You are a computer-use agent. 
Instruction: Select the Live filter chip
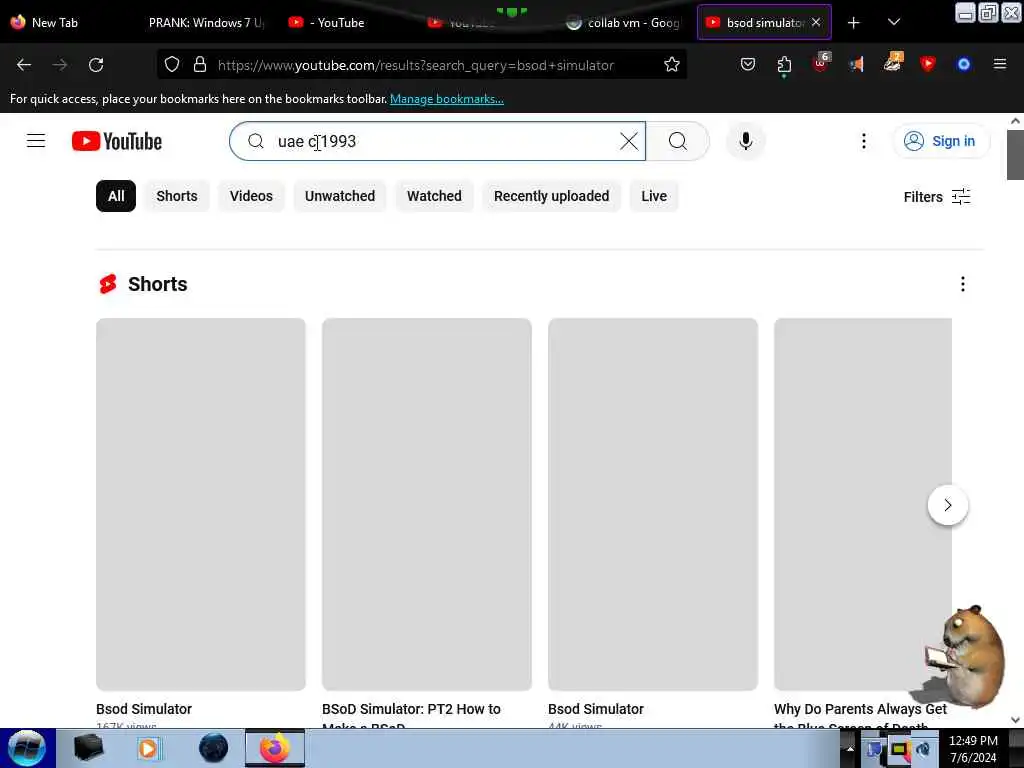[x=654, y=196]
